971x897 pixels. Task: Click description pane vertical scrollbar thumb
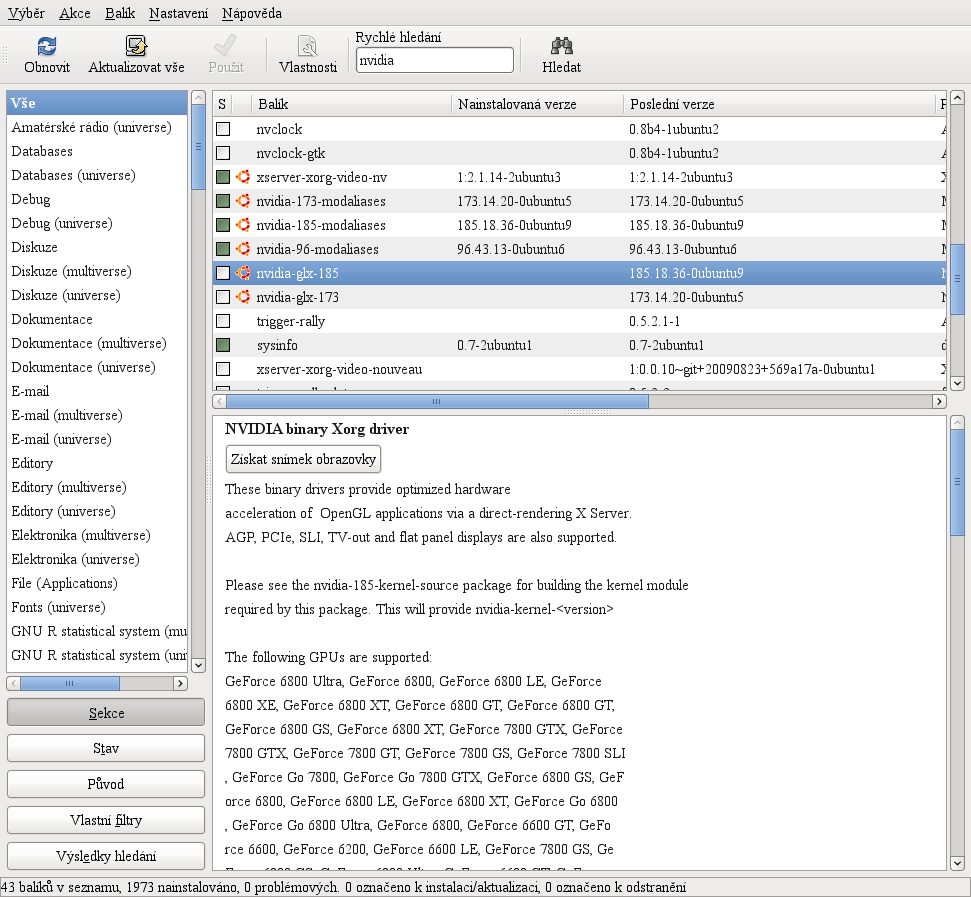click(957, 483)
